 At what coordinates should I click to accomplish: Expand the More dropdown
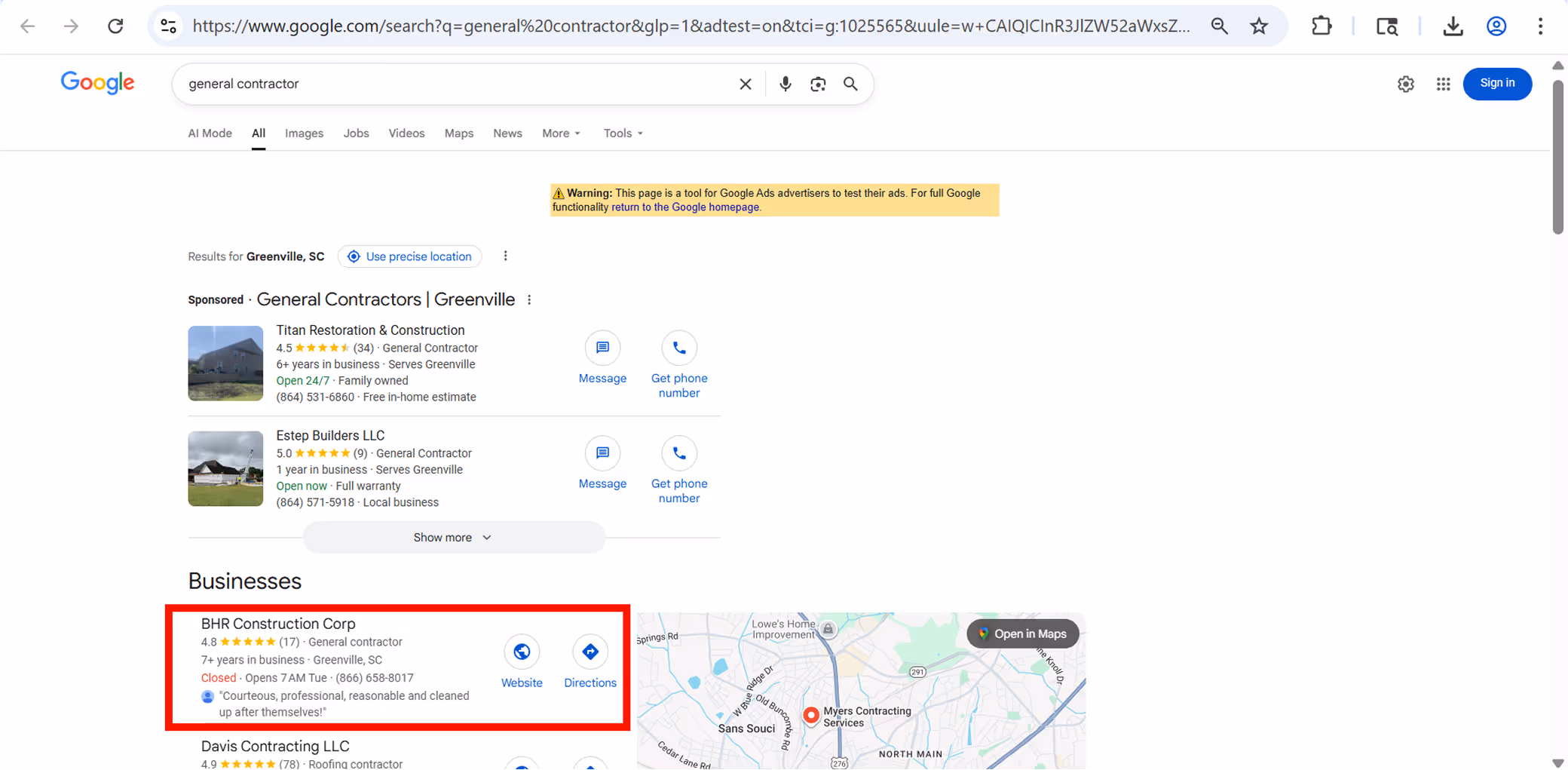pyautogui.click(x=562, y=133)
